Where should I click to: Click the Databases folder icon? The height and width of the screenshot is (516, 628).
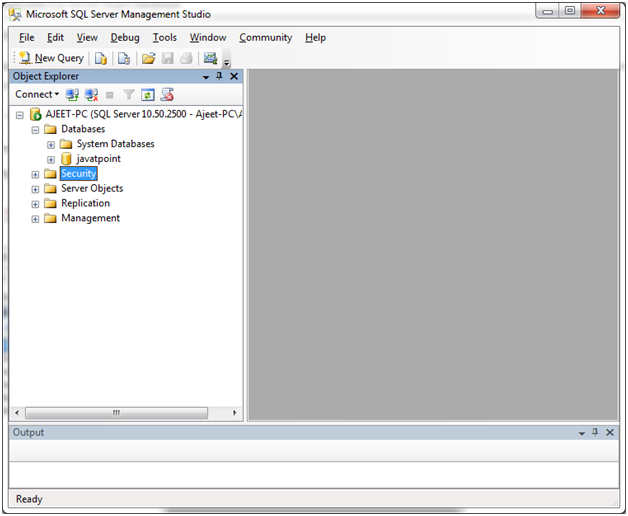50,129
